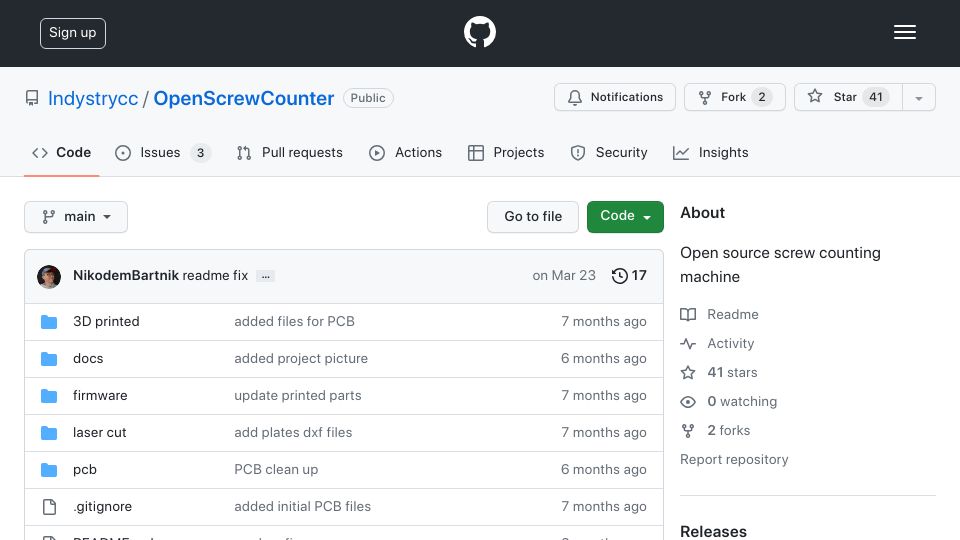Open the Indystrycc owner link
Viewport: 960px width, 540px height.
[x=93, y=99]
